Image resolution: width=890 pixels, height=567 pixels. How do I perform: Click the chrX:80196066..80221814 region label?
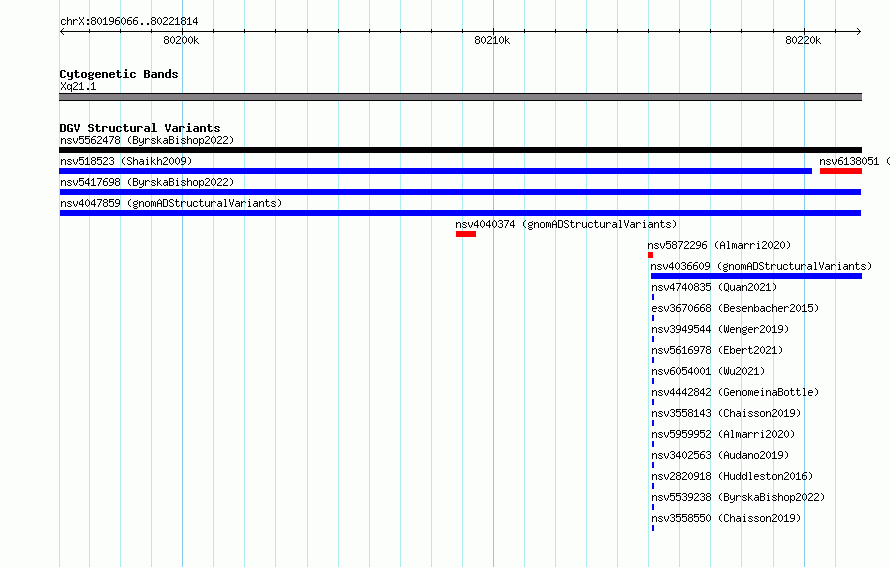pos(129,22)
